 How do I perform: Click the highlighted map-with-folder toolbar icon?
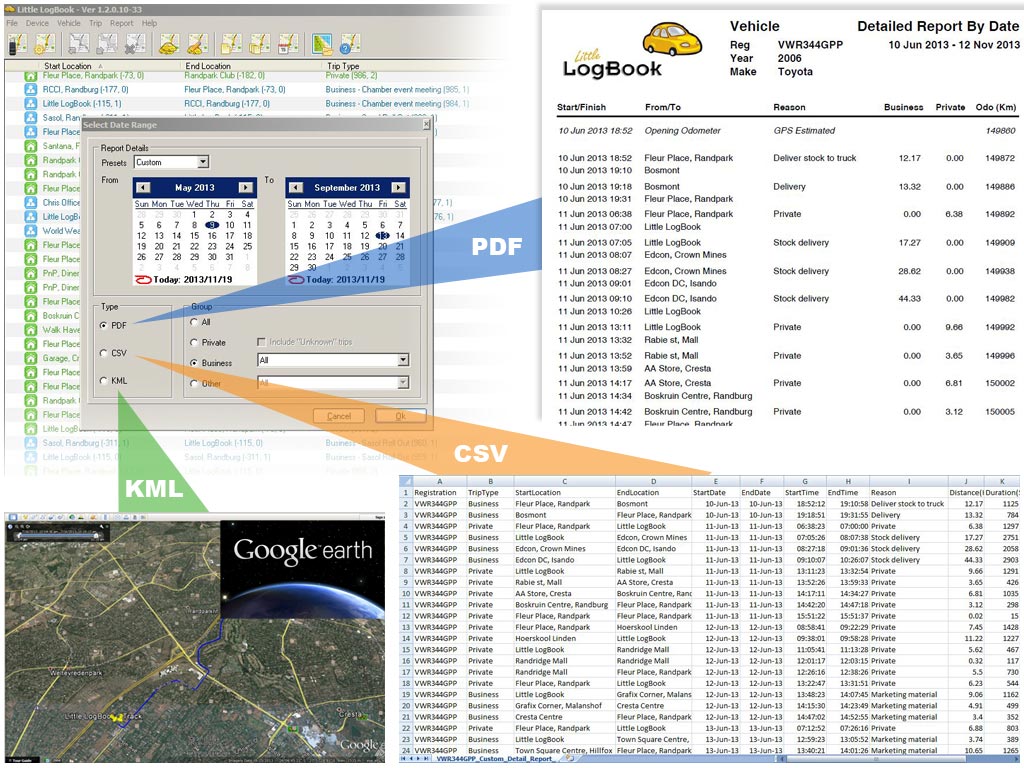pyautogui.click(x=321, y=44)
